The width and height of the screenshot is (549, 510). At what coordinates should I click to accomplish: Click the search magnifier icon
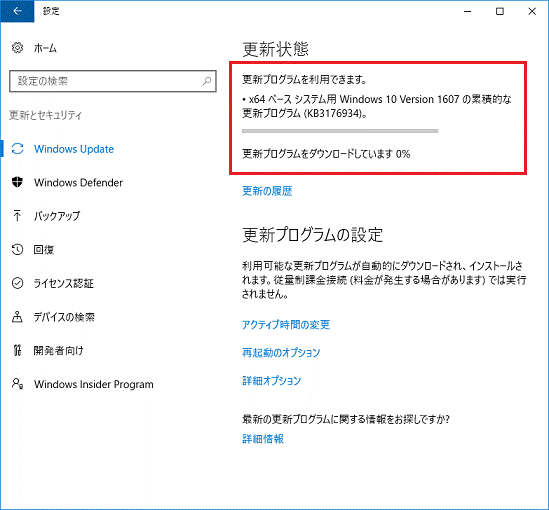click(x=207, y=81)
